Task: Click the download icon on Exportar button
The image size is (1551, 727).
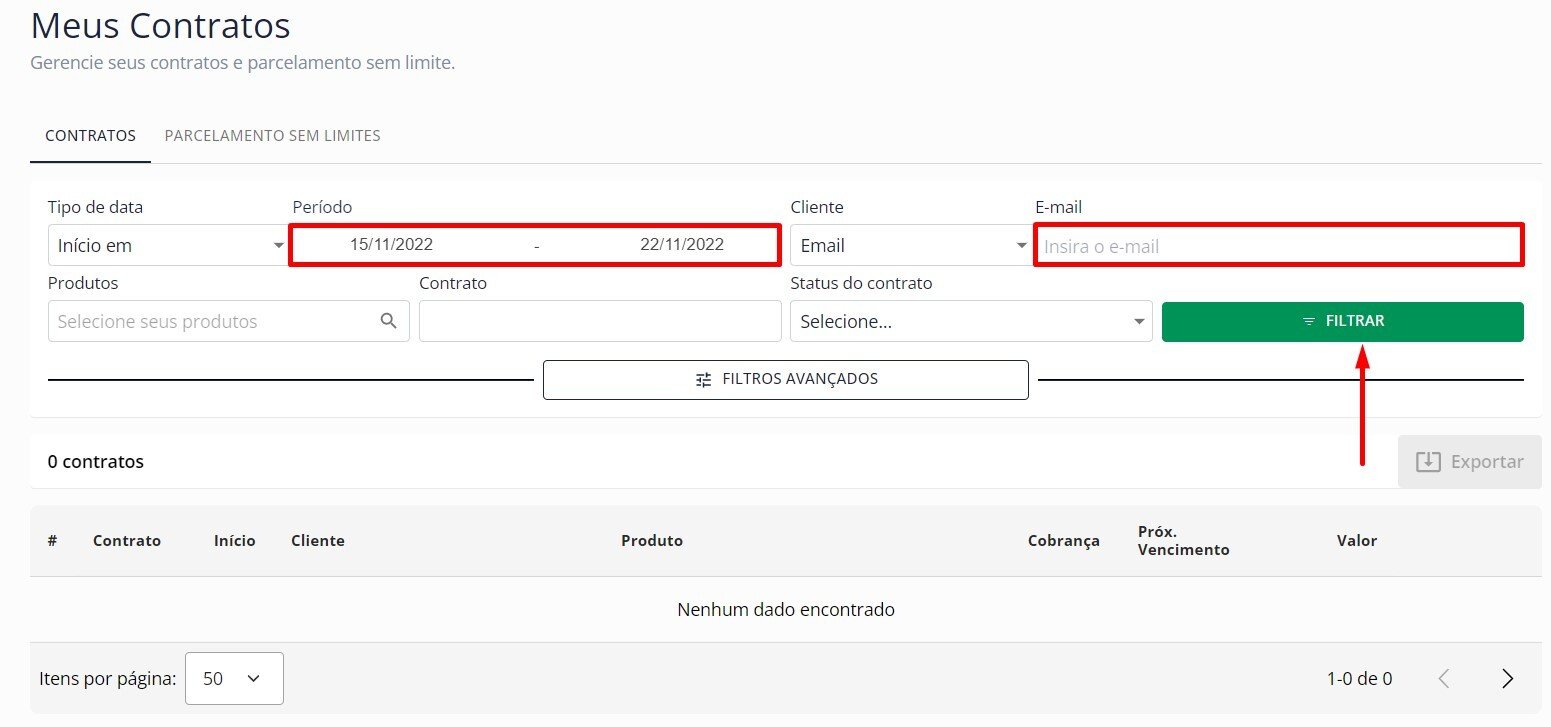Action: click(x=1428, y=462)
